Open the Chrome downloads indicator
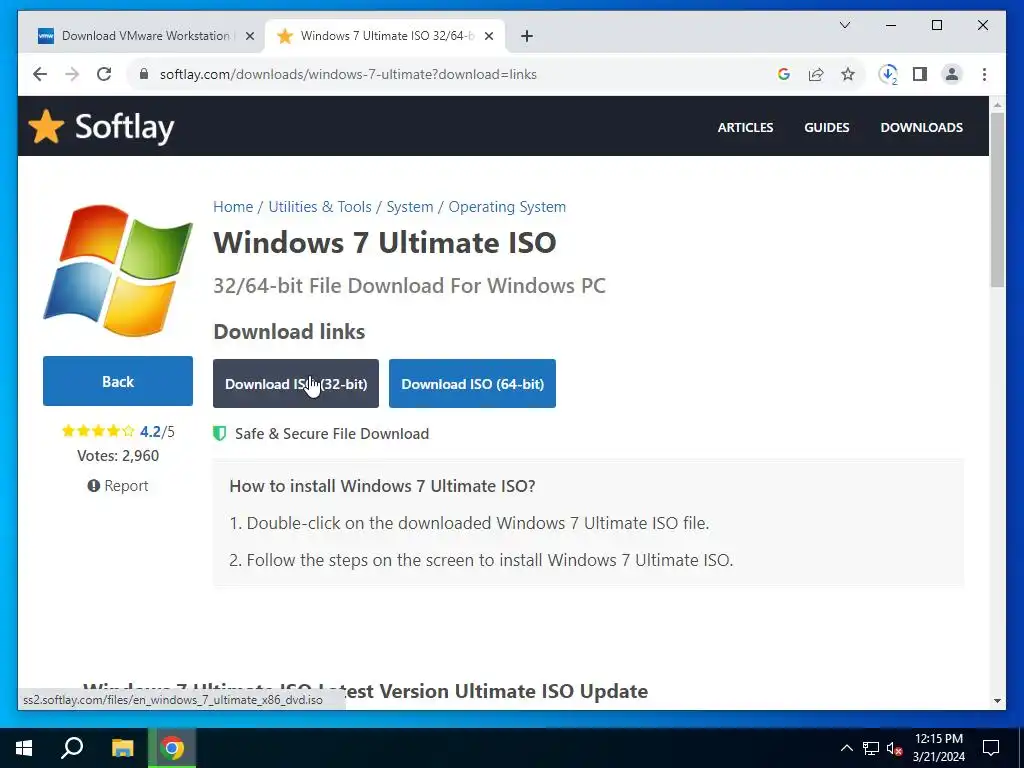The height and width of the screenshot is (768, 1024). (x=888, y=74)
